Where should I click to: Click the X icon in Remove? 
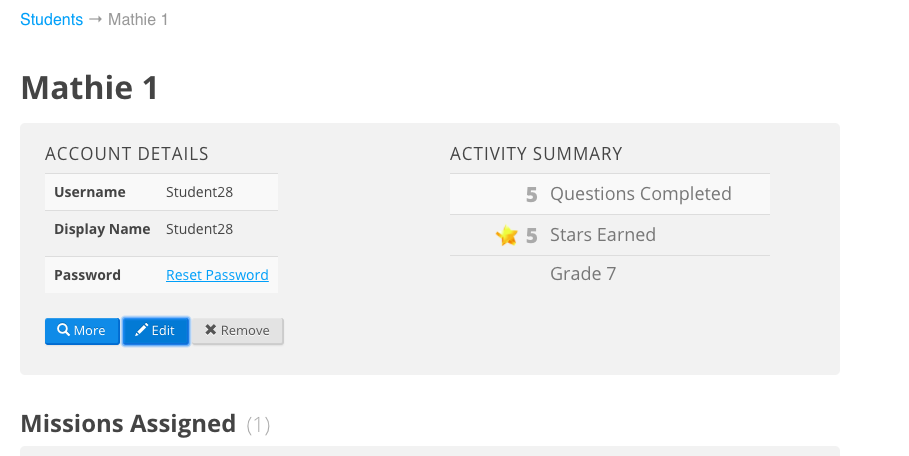coord(210,330)
